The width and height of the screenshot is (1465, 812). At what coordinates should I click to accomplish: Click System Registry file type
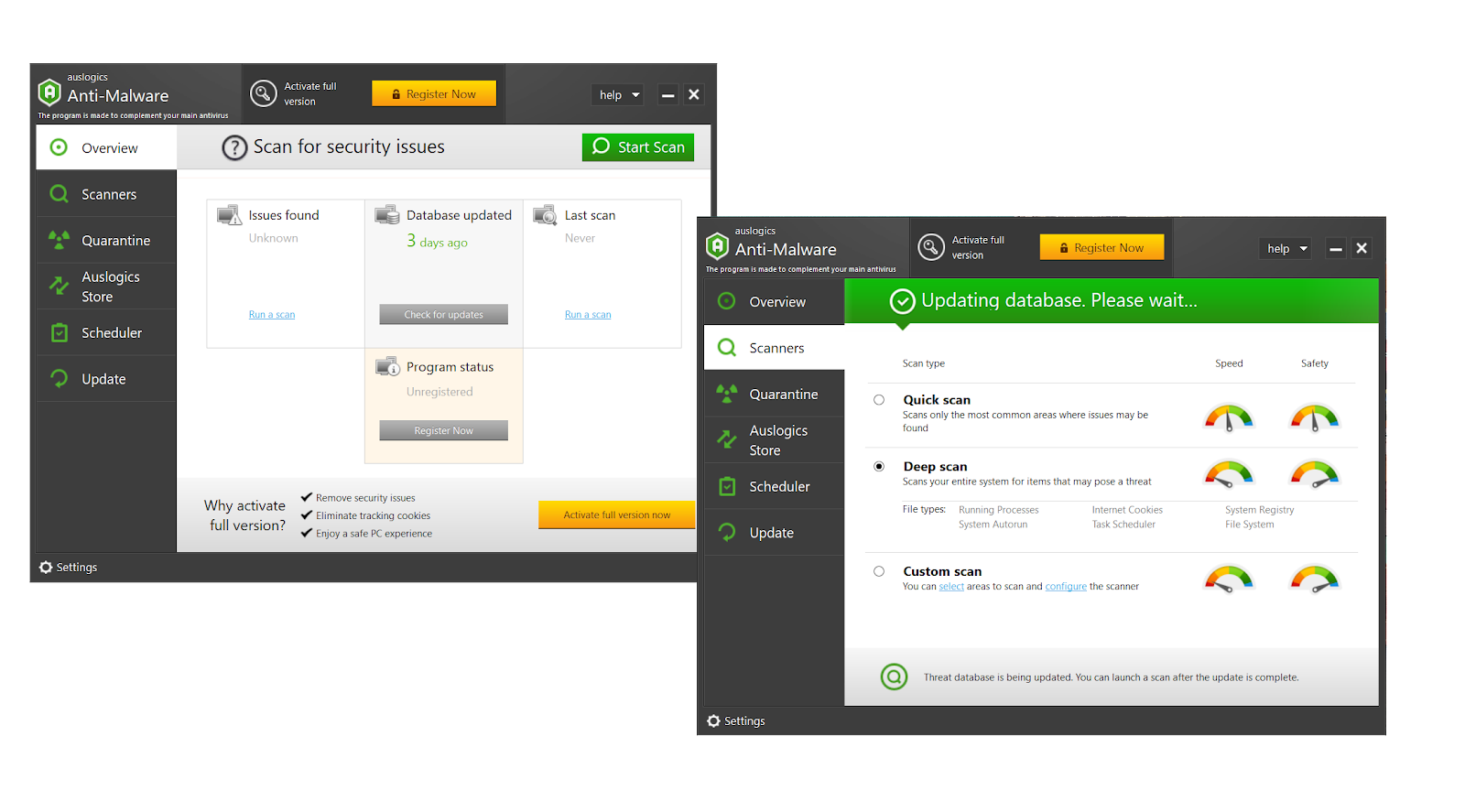[1260, 510]
